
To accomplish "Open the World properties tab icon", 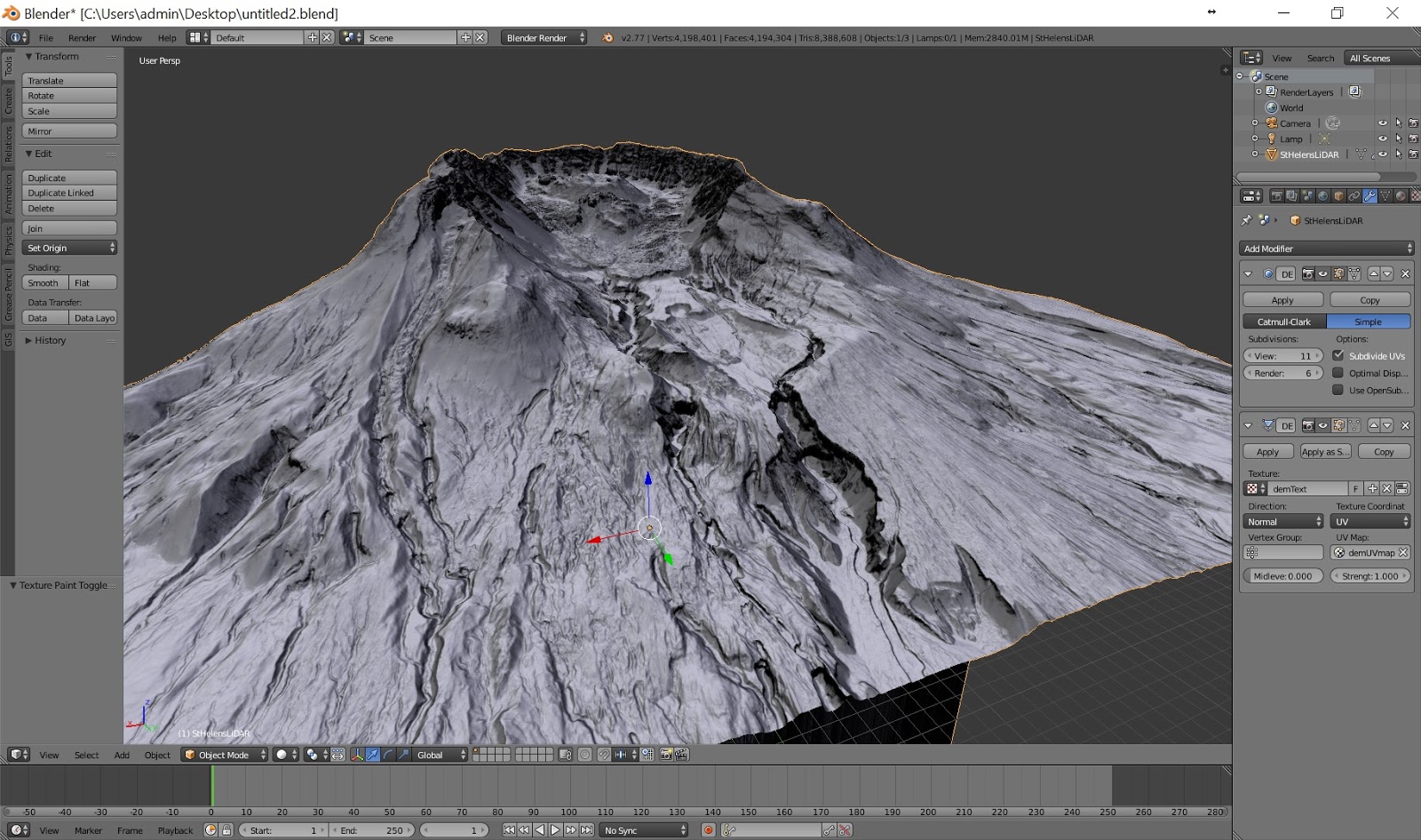I will tap(1323, 196).
